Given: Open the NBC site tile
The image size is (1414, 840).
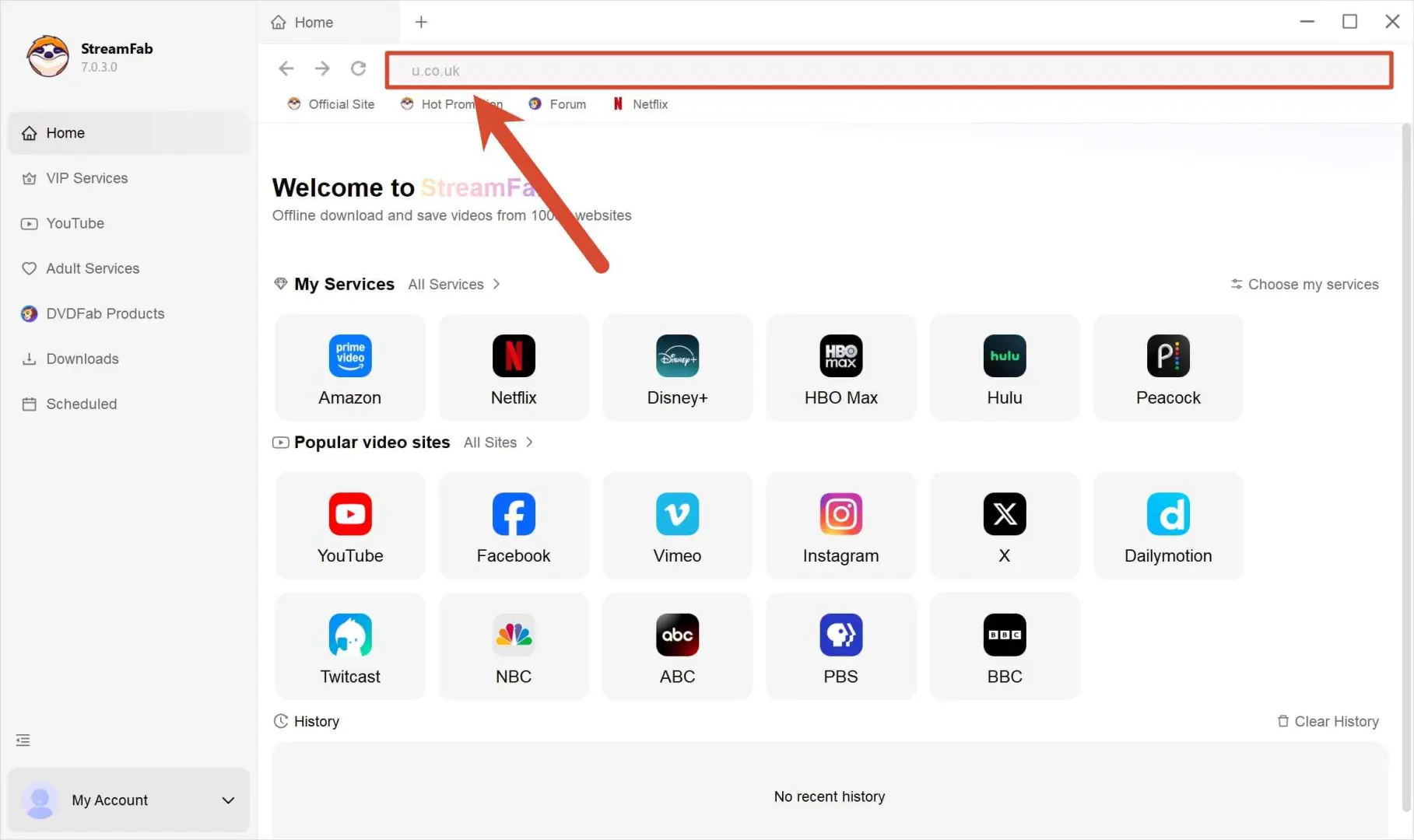Looking at the screenshot, I should pos(514,646).
